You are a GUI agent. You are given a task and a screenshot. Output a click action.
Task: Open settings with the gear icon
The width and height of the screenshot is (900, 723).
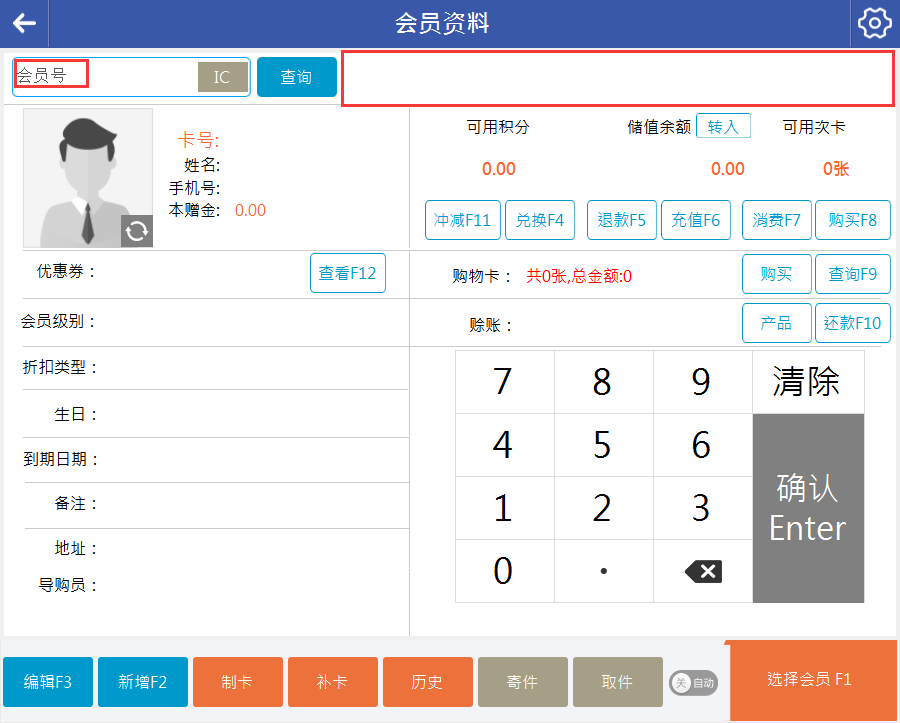click(x=875, y=24)
